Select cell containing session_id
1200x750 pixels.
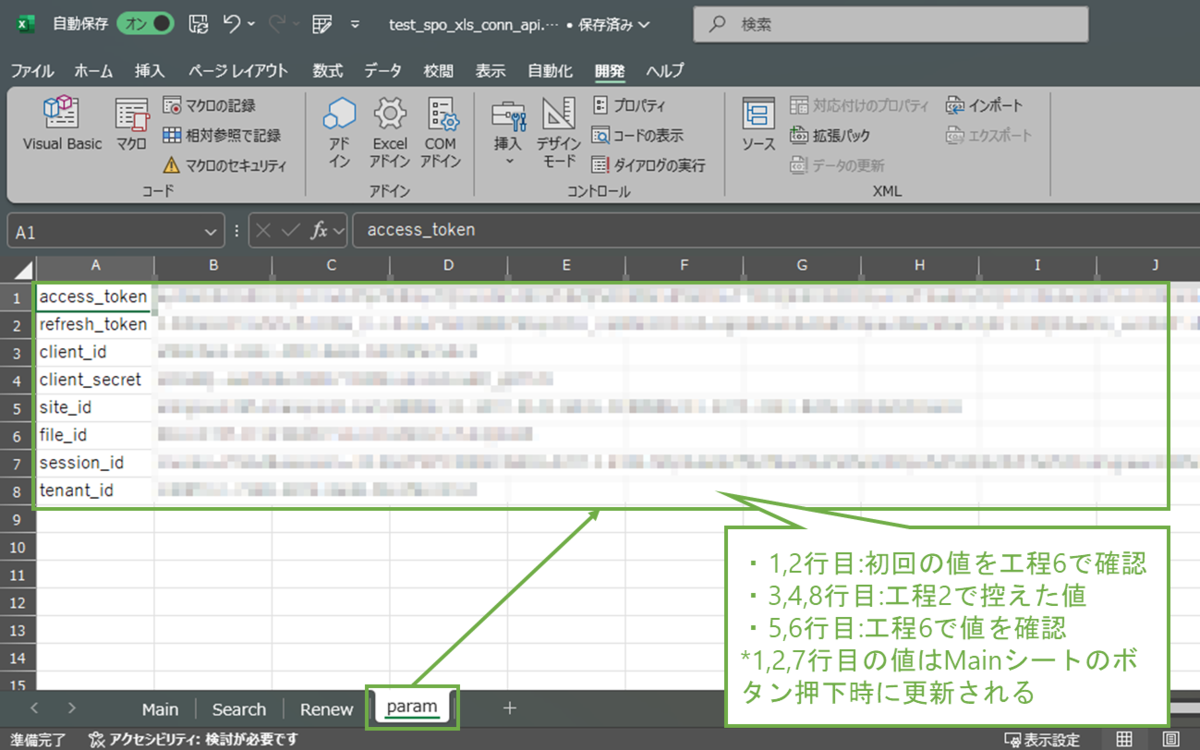coord(94,463)
